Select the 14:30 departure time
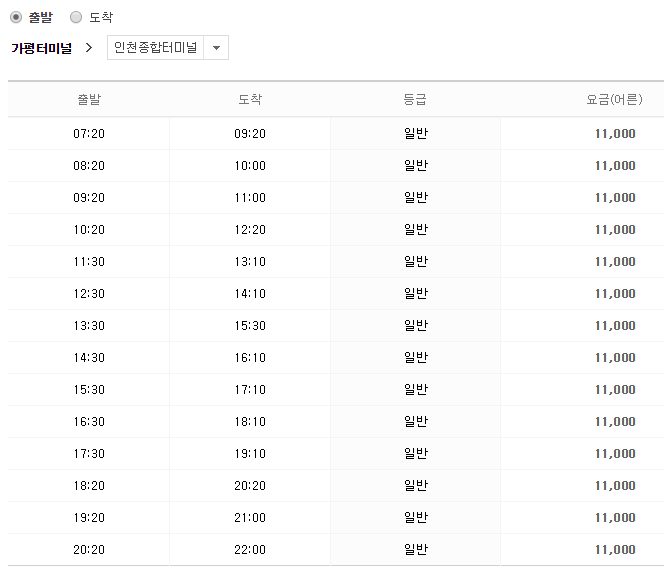 tap(89, 358)
